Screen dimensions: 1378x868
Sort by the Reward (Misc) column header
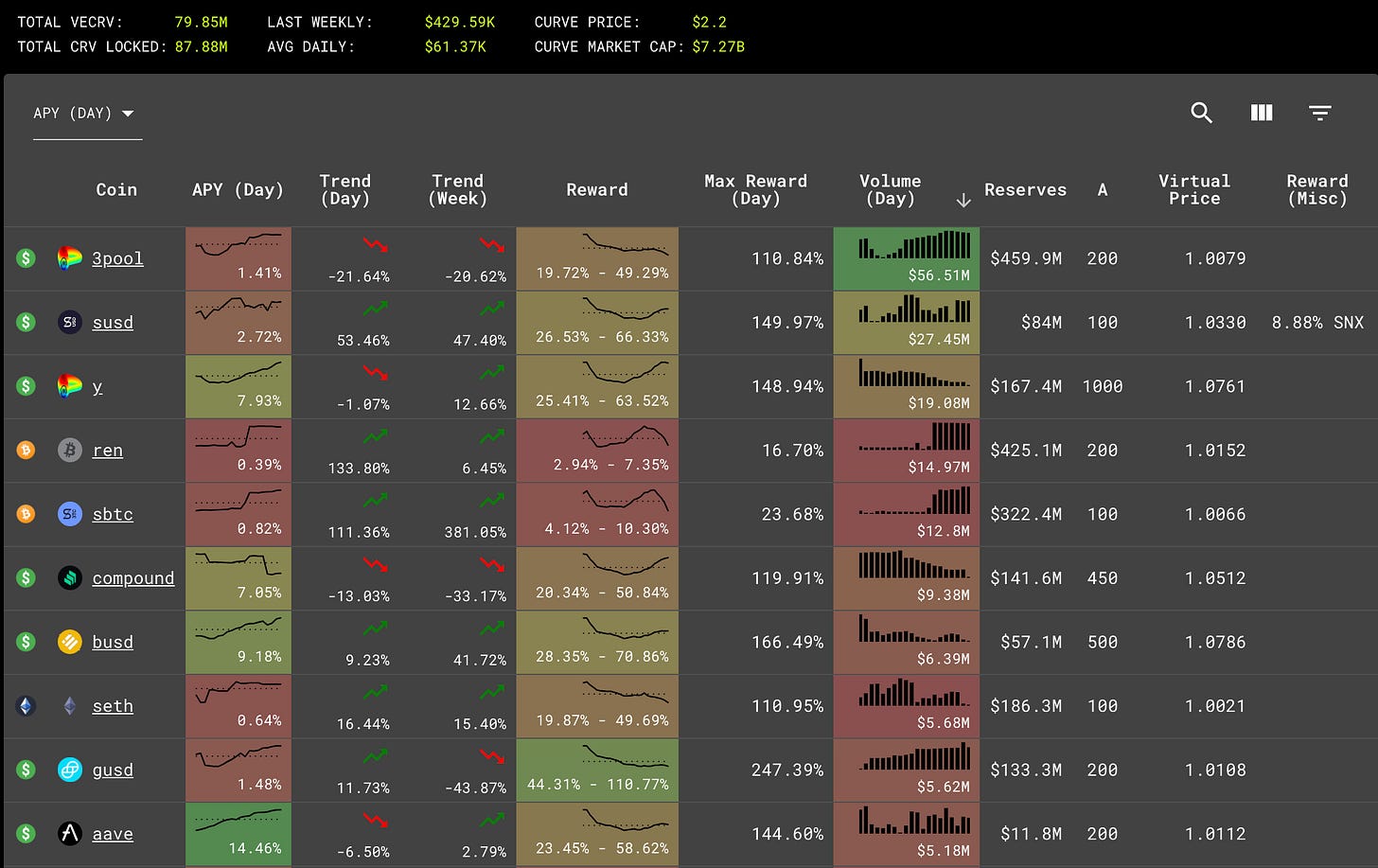[1317, 189]
